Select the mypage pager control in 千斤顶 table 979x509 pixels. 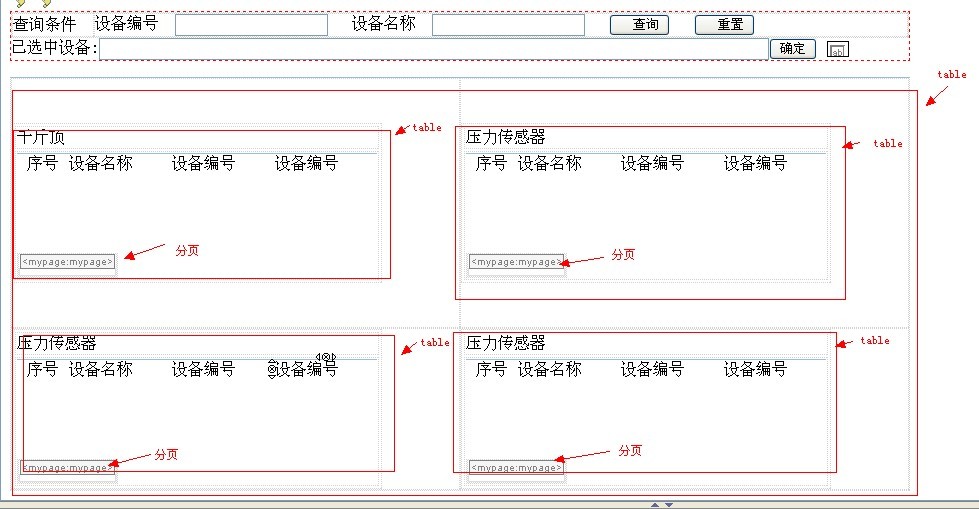pos(67,262)
